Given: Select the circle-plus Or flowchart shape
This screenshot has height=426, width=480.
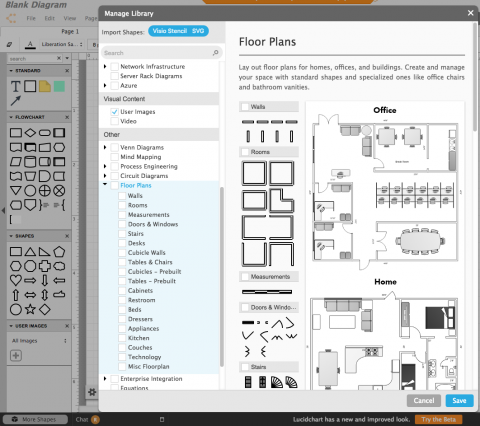Looking at the screenshot, I should tap(45, 191).
